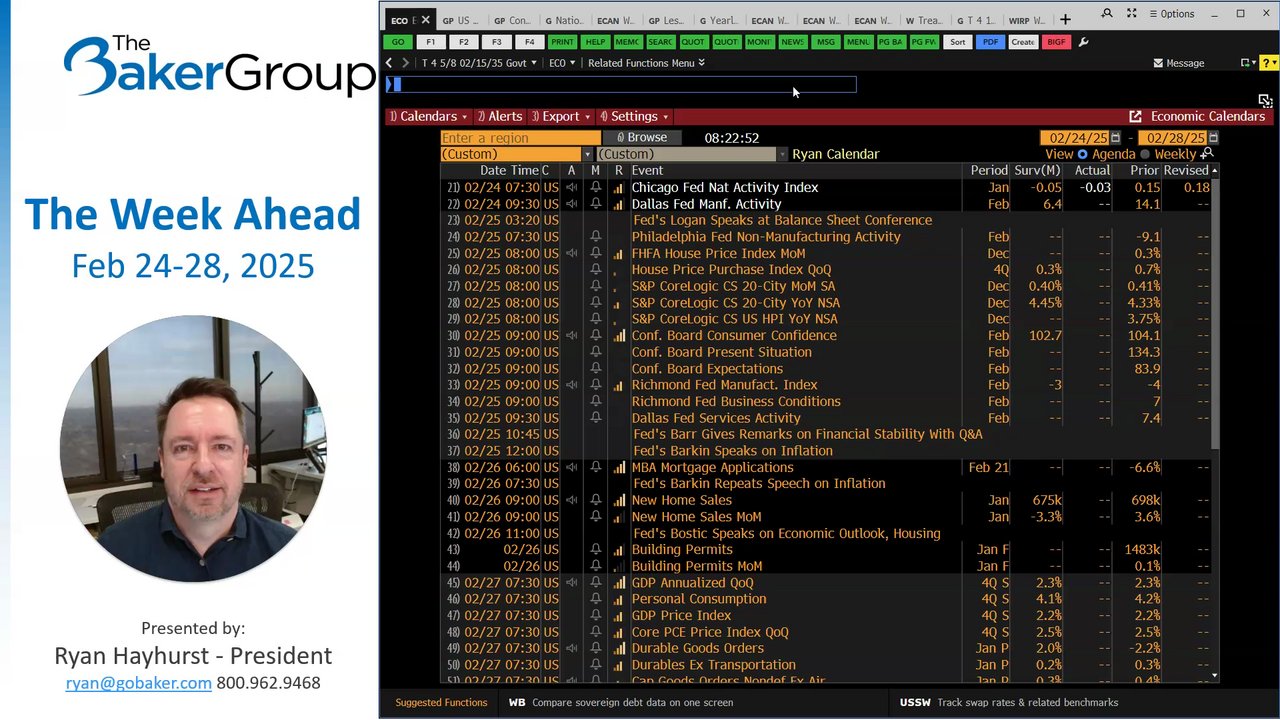
Task: Open the first orange (Custom) dropdown
Action: coord(517,154)
